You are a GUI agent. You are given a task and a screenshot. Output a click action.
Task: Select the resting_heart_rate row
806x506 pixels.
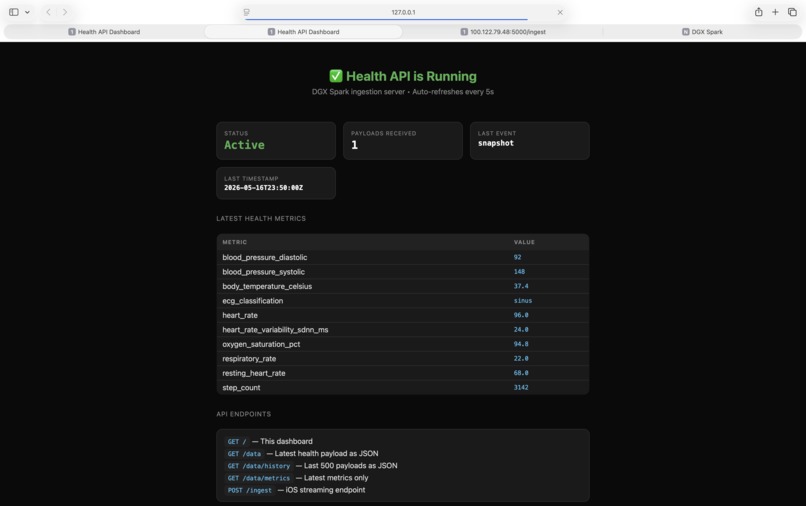tap(402, 373)
